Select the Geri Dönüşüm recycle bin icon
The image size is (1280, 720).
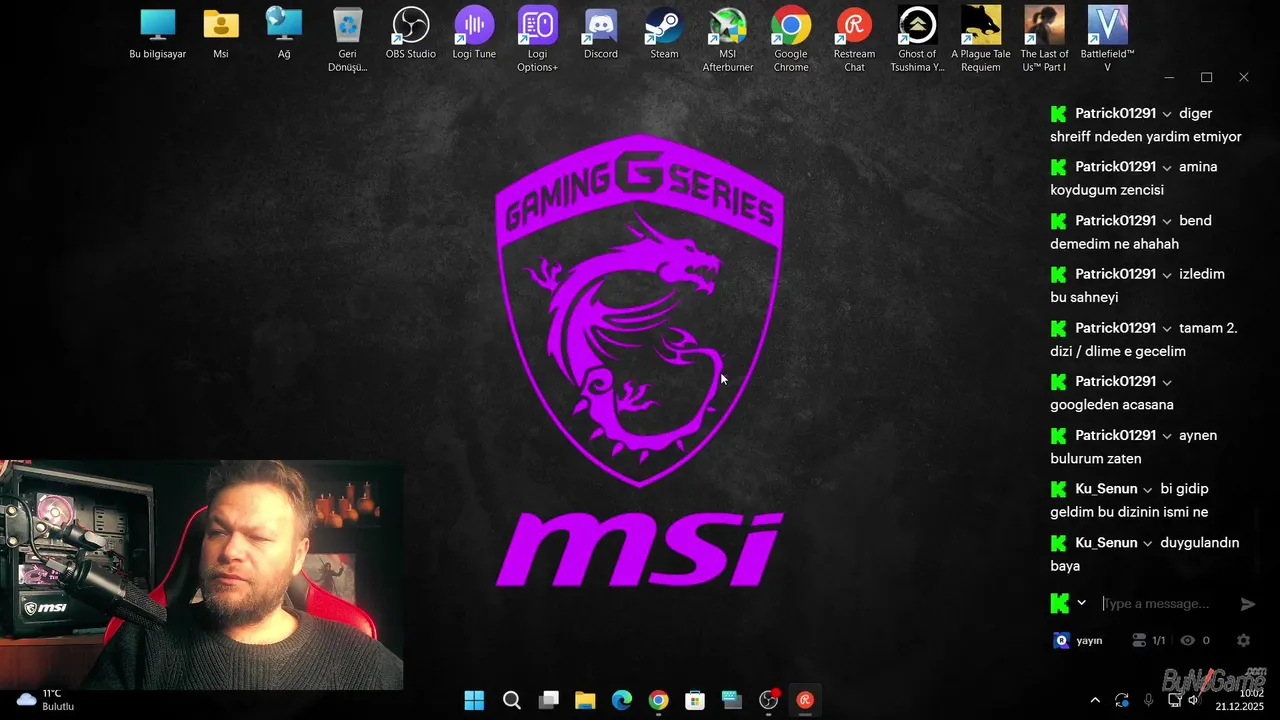click(347, 40)
